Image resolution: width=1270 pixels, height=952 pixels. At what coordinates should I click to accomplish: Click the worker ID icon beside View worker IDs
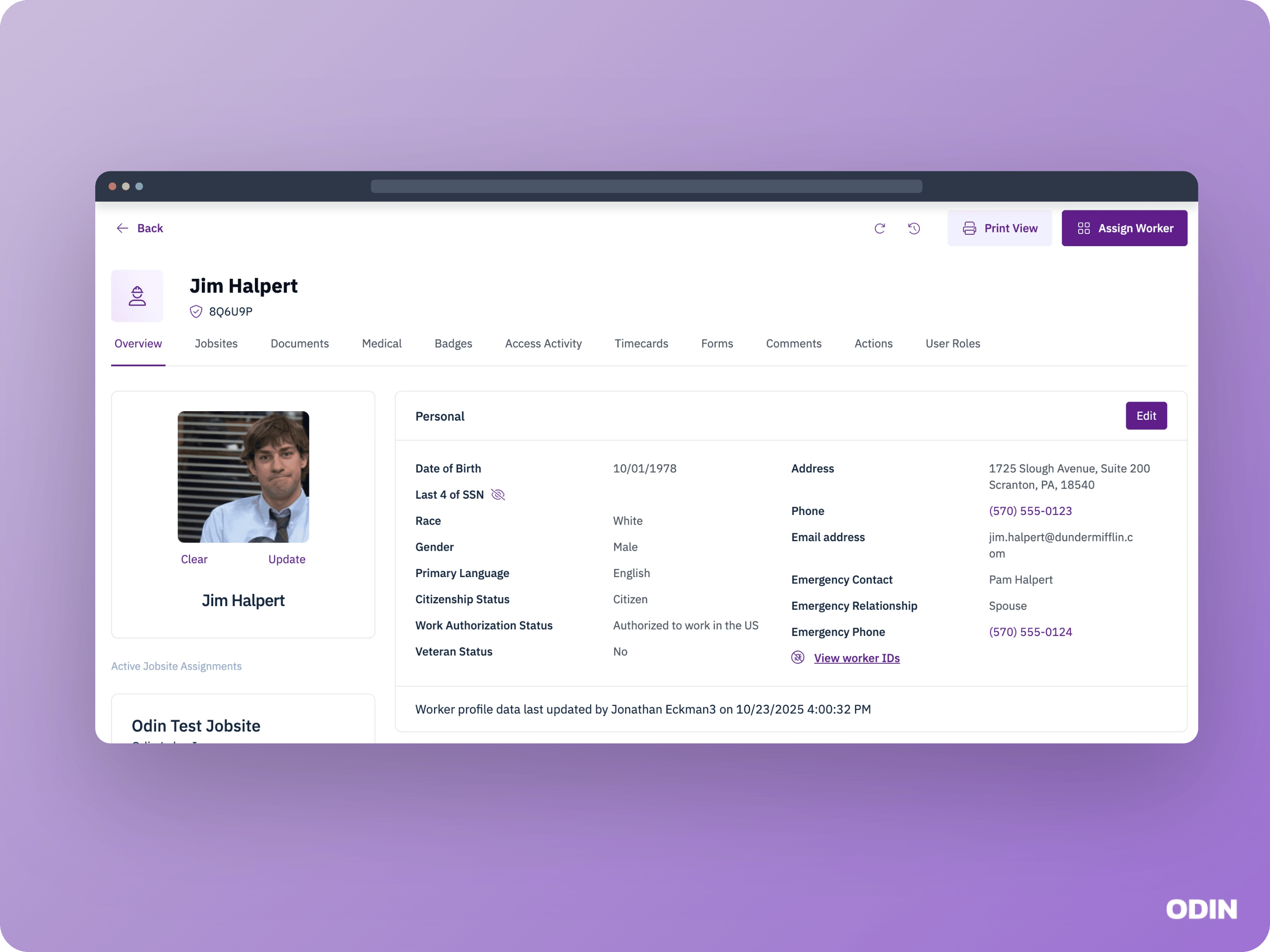[797, 658]
